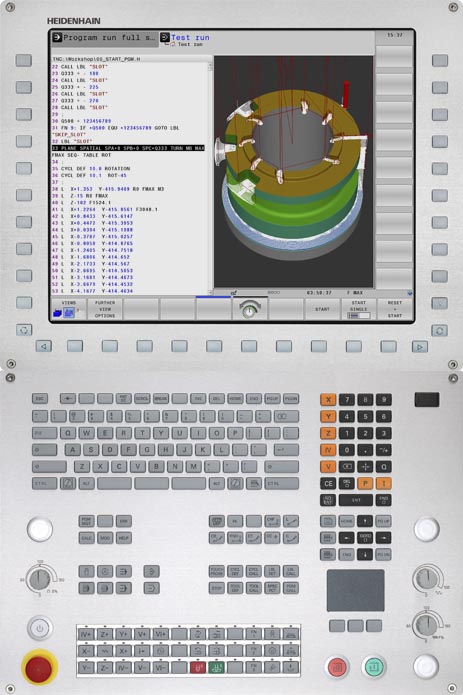Shift softkey row with left arrow key
The width and height of the screenshot is (463, 695).
pos(43,346)
